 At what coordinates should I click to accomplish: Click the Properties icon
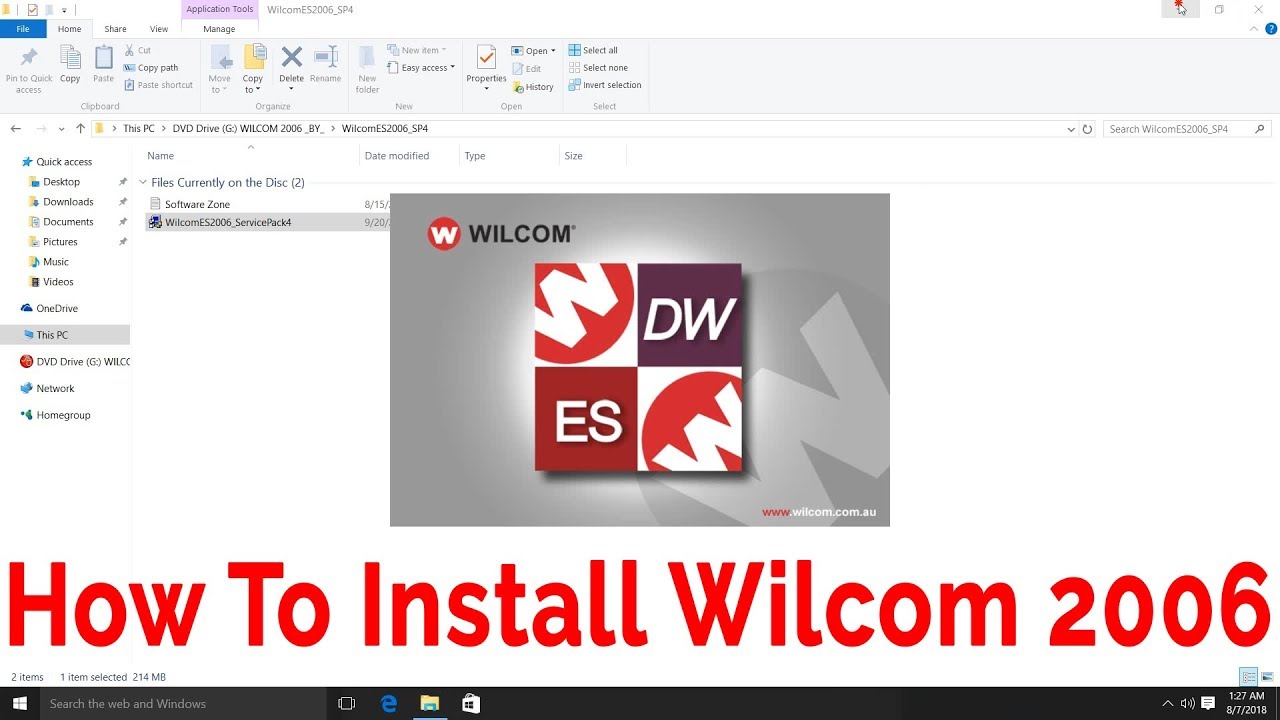(x=486, y=66)
